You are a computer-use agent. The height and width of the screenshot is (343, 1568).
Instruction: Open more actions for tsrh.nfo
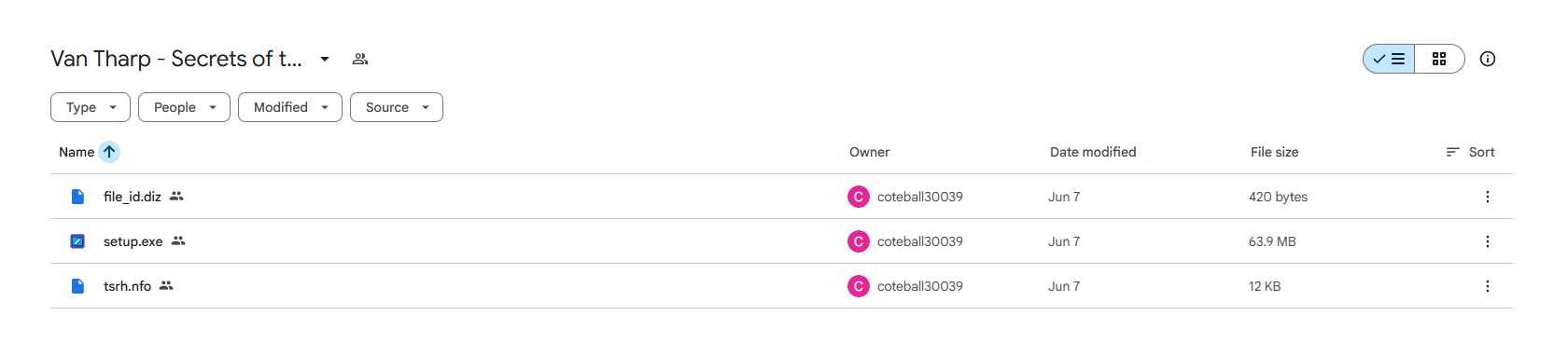pyautogui.click(x=1488, y=286)
